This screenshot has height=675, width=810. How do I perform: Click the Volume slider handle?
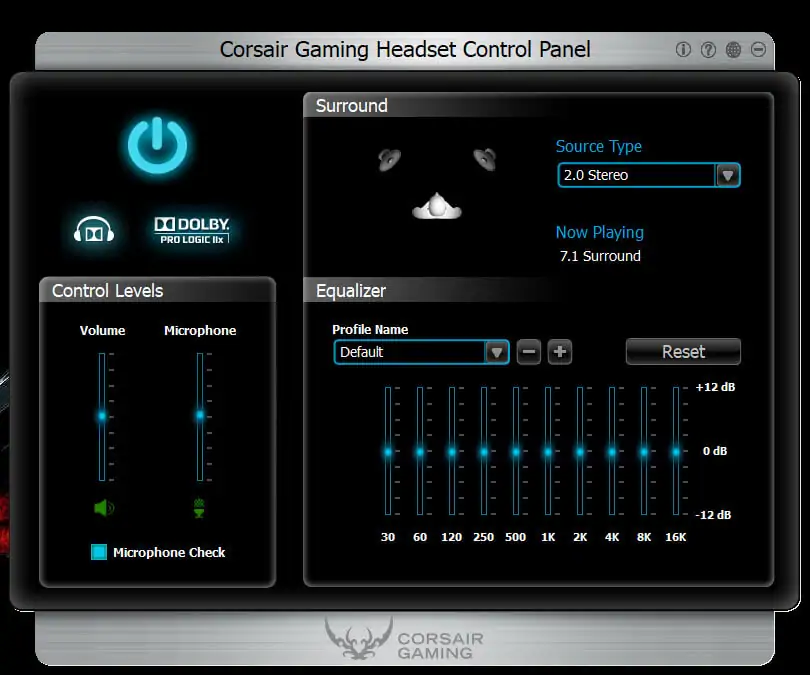[x=102, y=416]
